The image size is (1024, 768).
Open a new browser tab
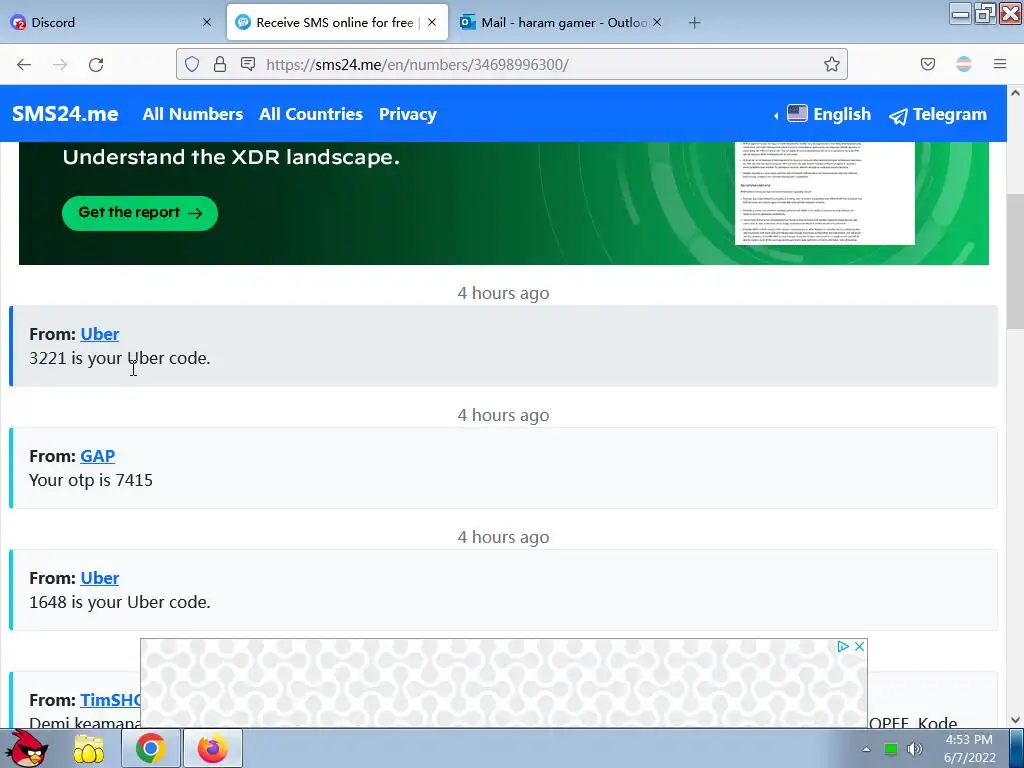(x=694, y=23)
